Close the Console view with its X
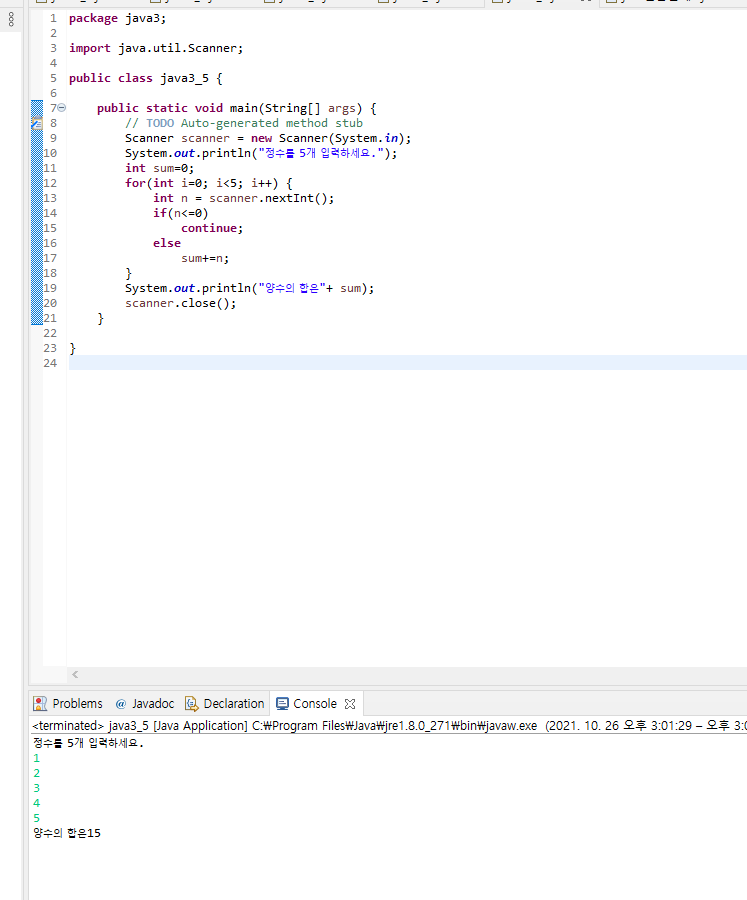Screen dimensions: 747x900 tap(350, 704)
